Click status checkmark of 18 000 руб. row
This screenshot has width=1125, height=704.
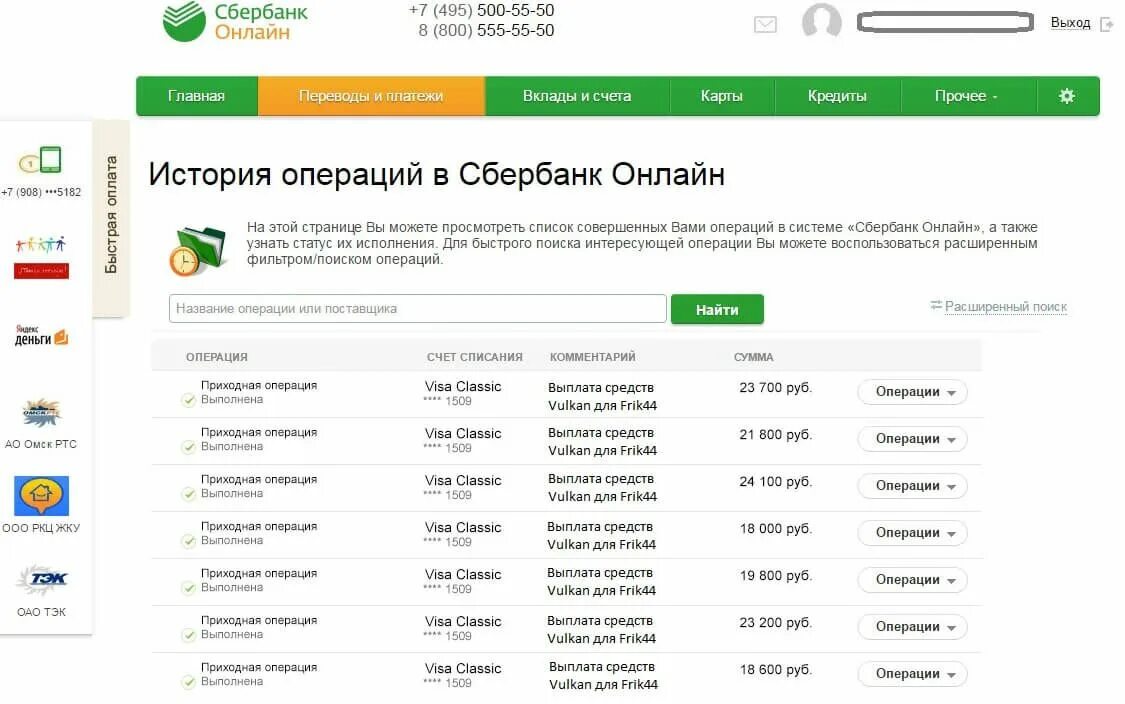189,542
